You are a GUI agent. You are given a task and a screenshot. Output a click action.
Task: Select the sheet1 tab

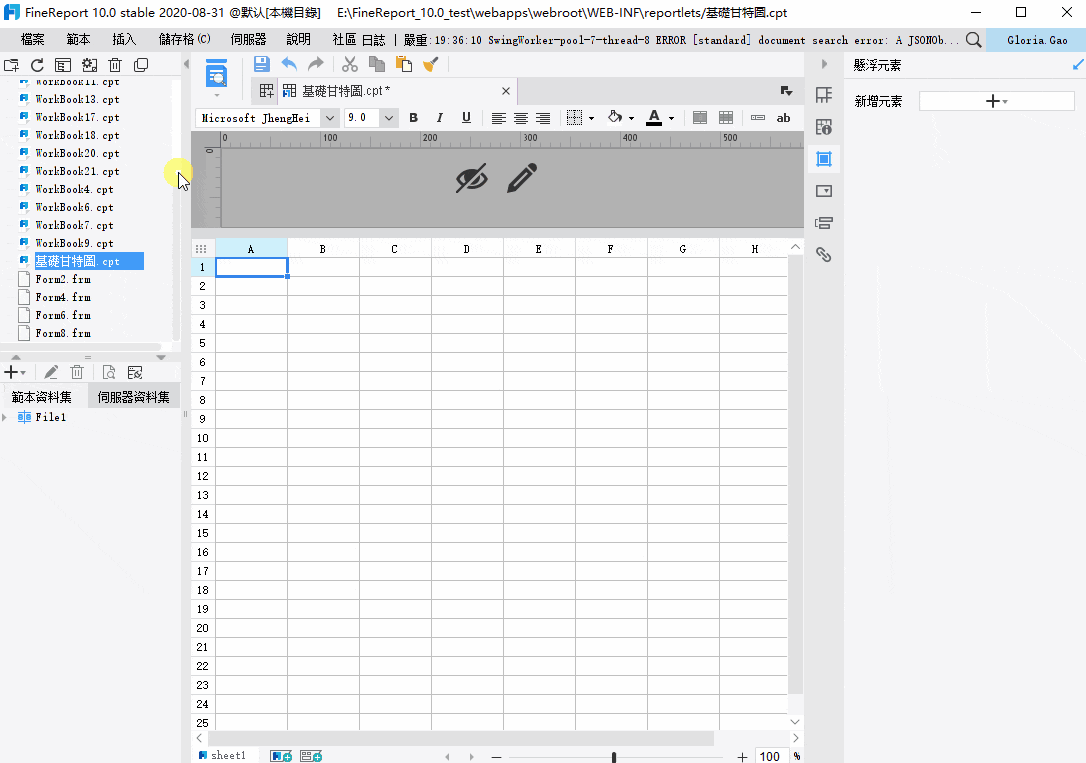coord(223,755)
